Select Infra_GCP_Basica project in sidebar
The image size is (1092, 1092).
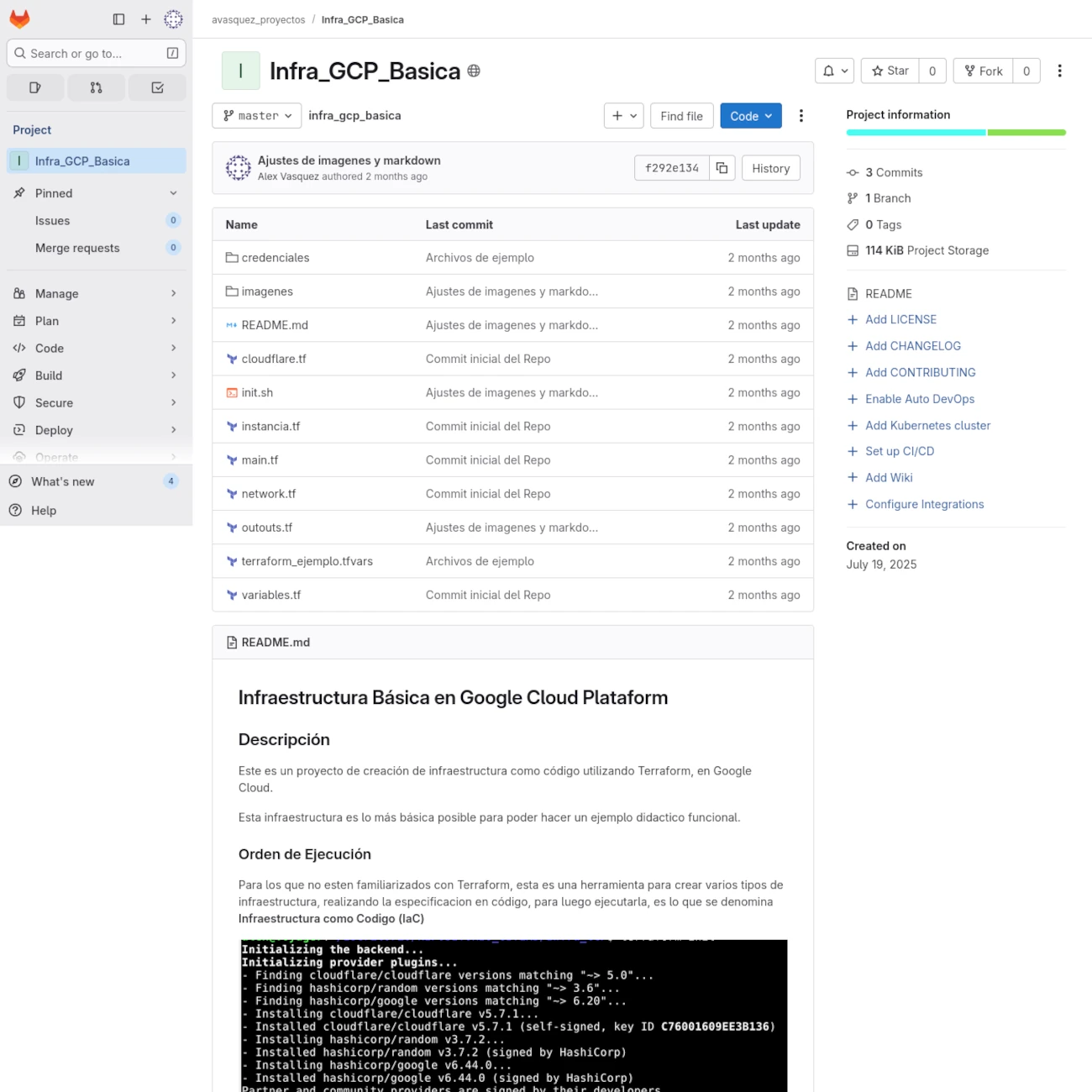(x=97, y=161)
